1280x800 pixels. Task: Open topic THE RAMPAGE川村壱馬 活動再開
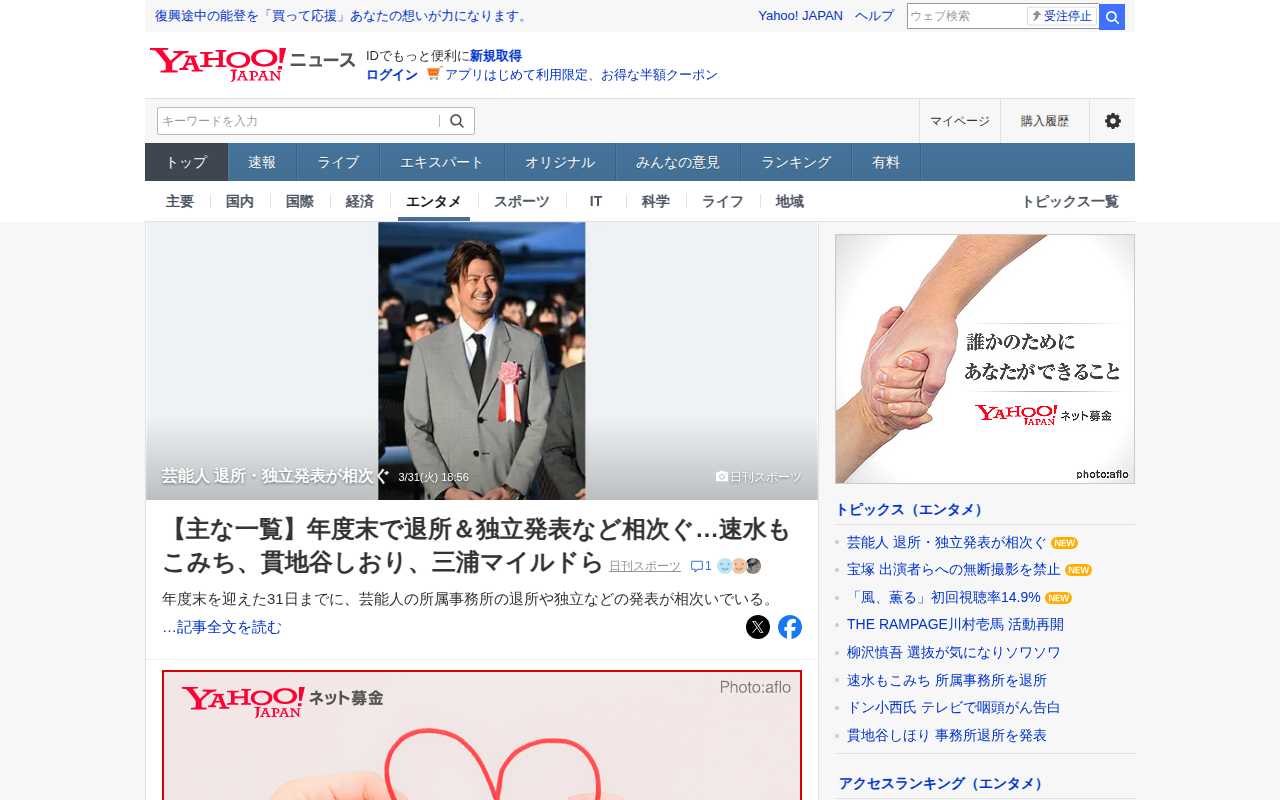955,624
